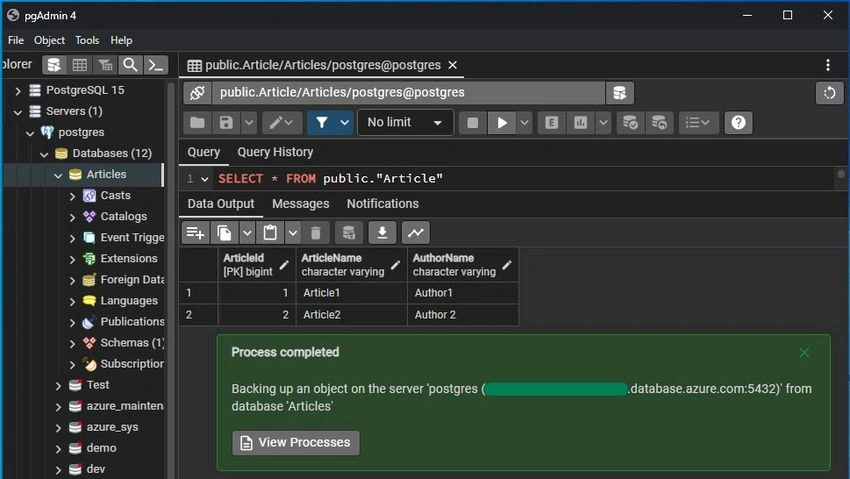Click the Copy icon in data output toolbar
This screenshot has height=479, width=850.
pos(224,233)
